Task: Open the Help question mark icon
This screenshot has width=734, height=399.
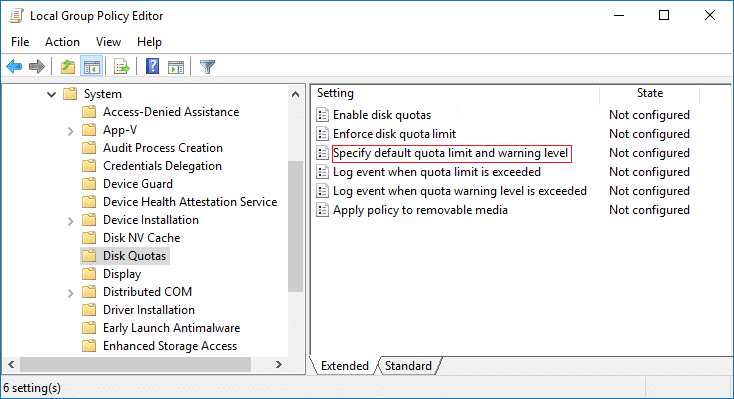Action: tap(153, 66)
